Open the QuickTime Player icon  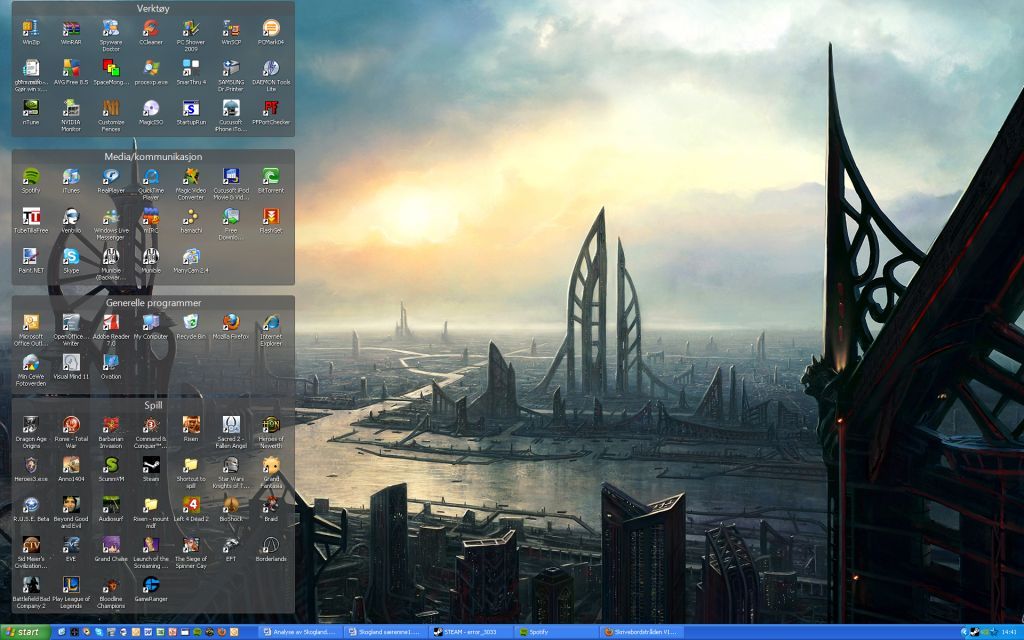(151, 184)
